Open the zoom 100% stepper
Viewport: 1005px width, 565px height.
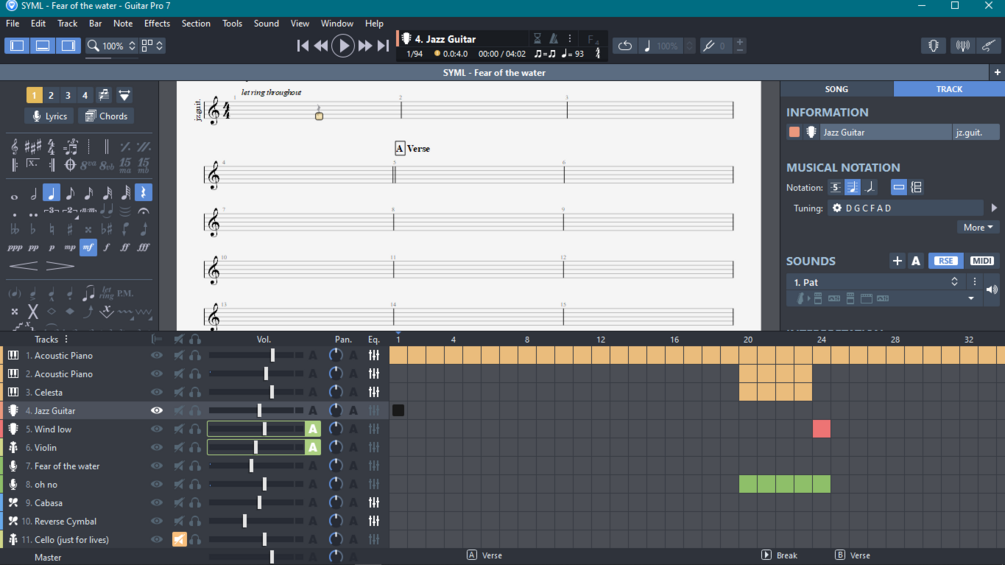[x=132, y=45]
